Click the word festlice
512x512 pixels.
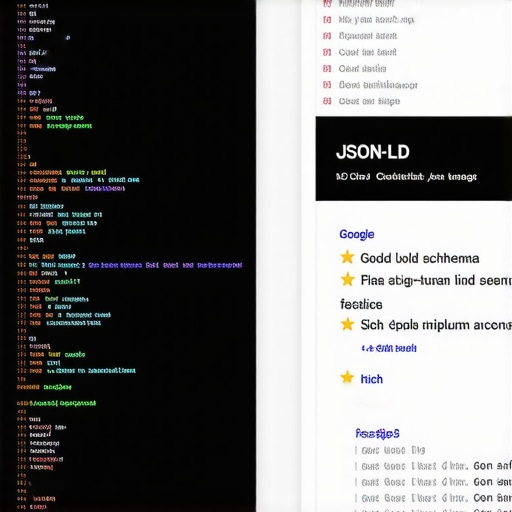point(361,305)
